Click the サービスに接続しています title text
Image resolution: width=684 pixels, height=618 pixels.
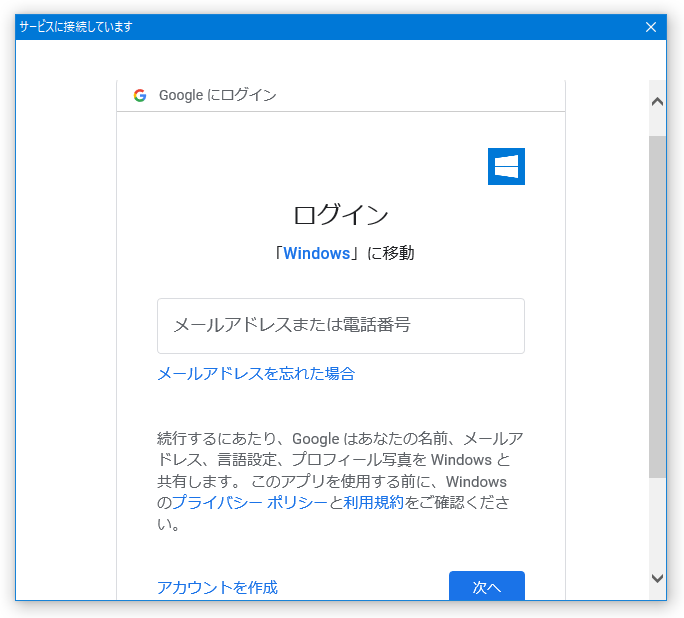pyautogui.click(x=76, y=27)
